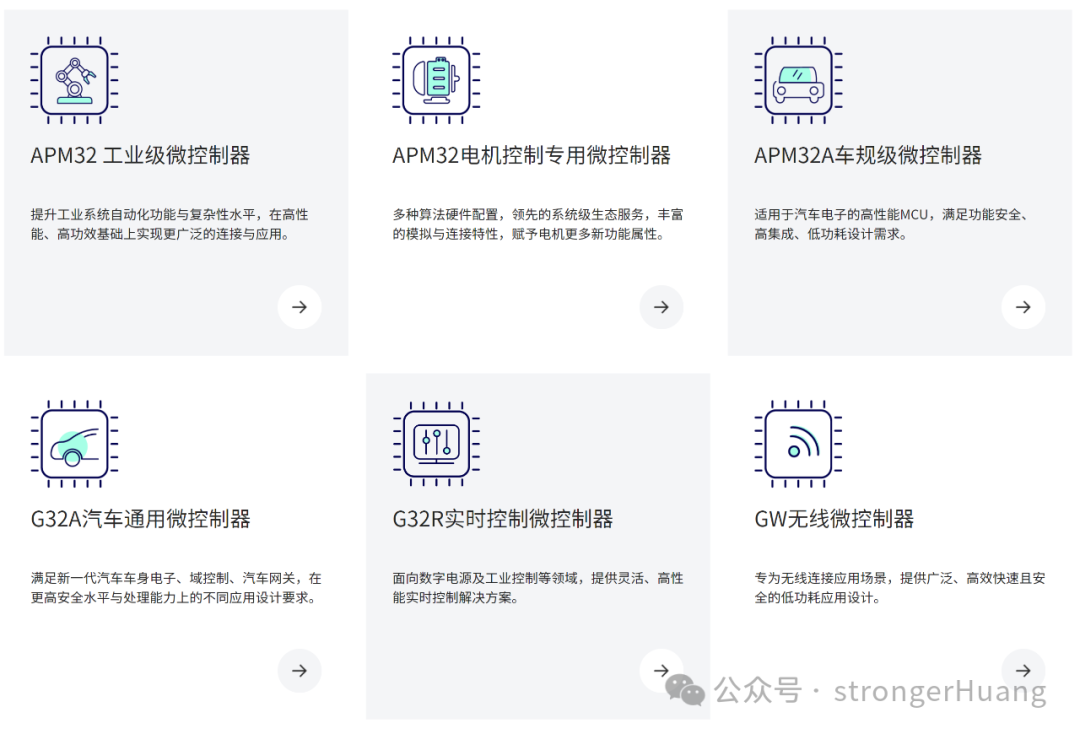Open the G32A汽车通用微控制器 title

[x=141, y=519]
